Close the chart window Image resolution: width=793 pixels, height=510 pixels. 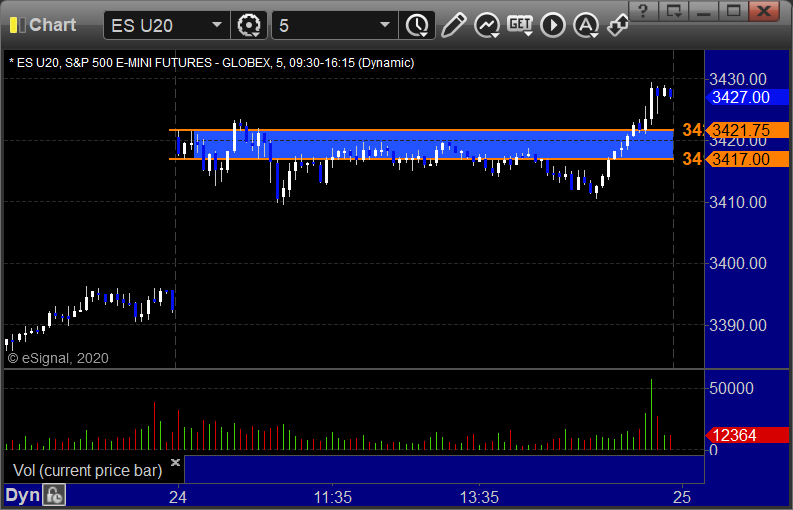764,11
